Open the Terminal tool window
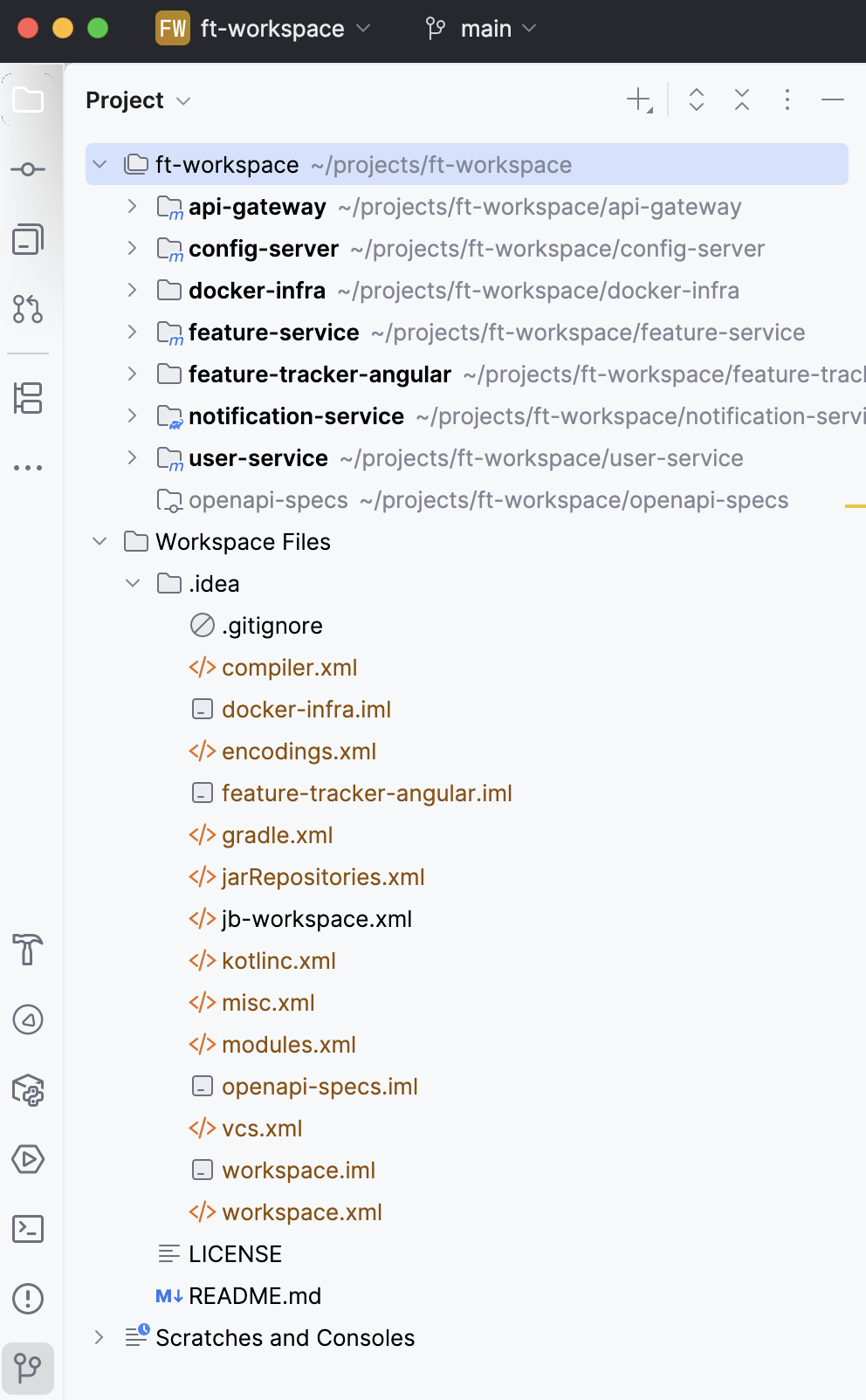Viewport: 866px width, 1400px height. (x=28, y=1229)
